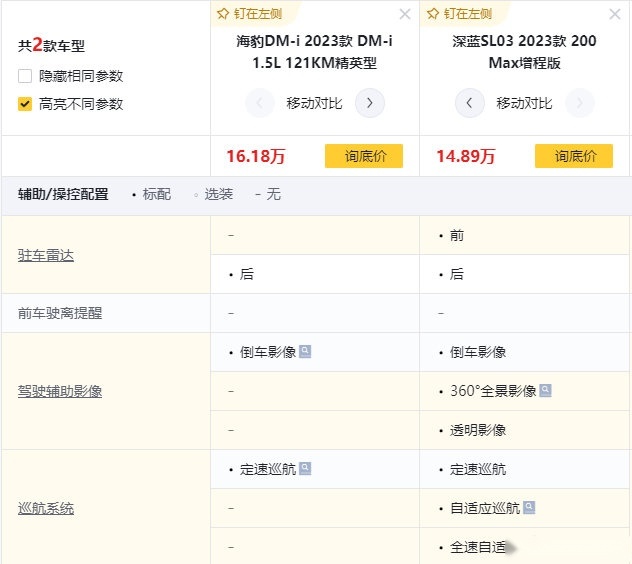Click 移动对比 label under 海豹DM-i
This screenshot has height=564, width=632.
(314, 103)
